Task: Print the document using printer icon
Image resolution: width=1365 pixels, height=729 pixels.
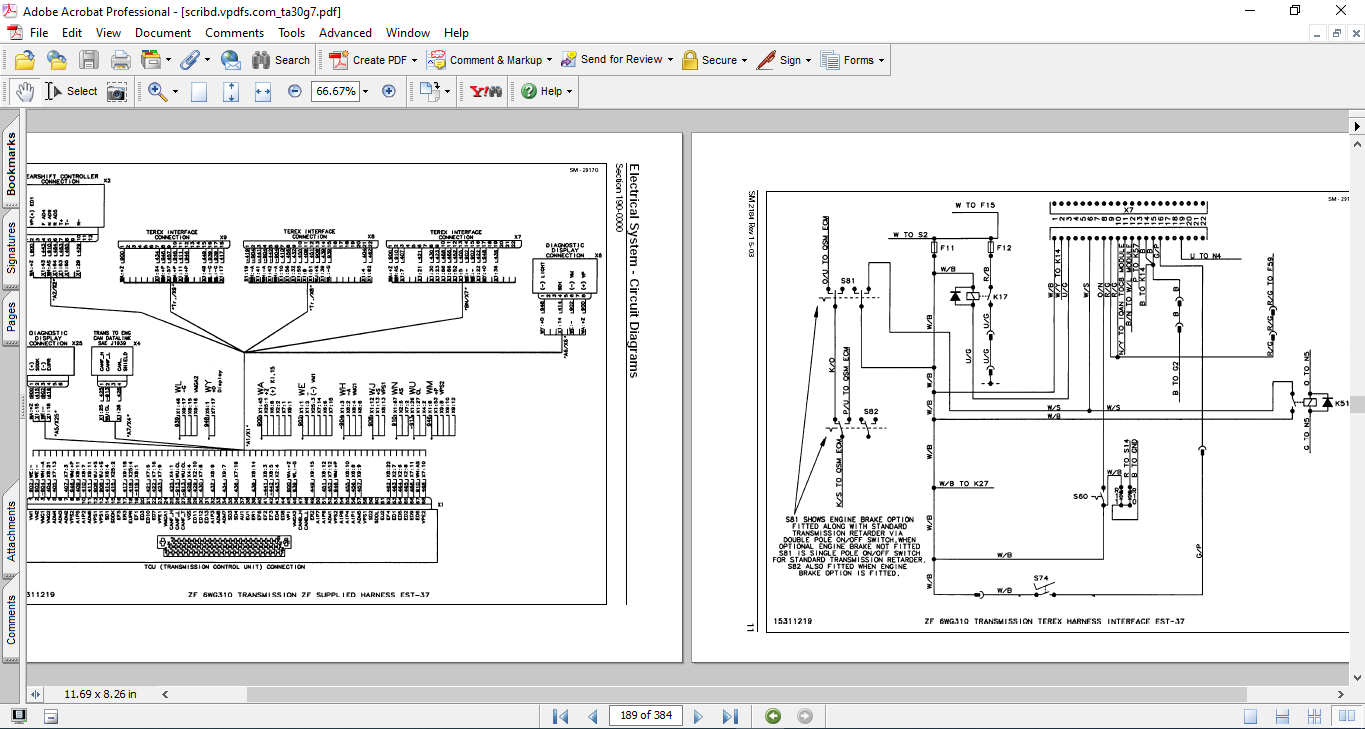Action: 121,60
